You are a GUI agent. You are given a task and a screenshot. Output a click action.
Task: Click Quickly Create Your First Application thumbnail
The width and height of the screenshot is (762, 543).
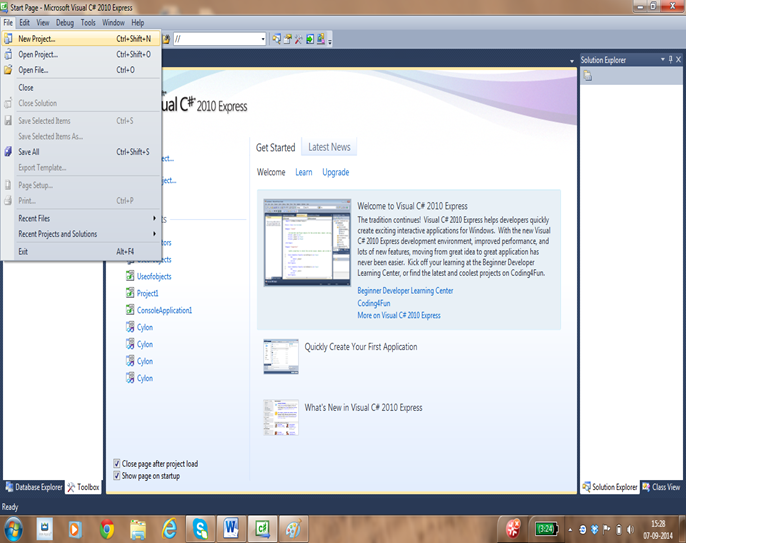(281, 356)
